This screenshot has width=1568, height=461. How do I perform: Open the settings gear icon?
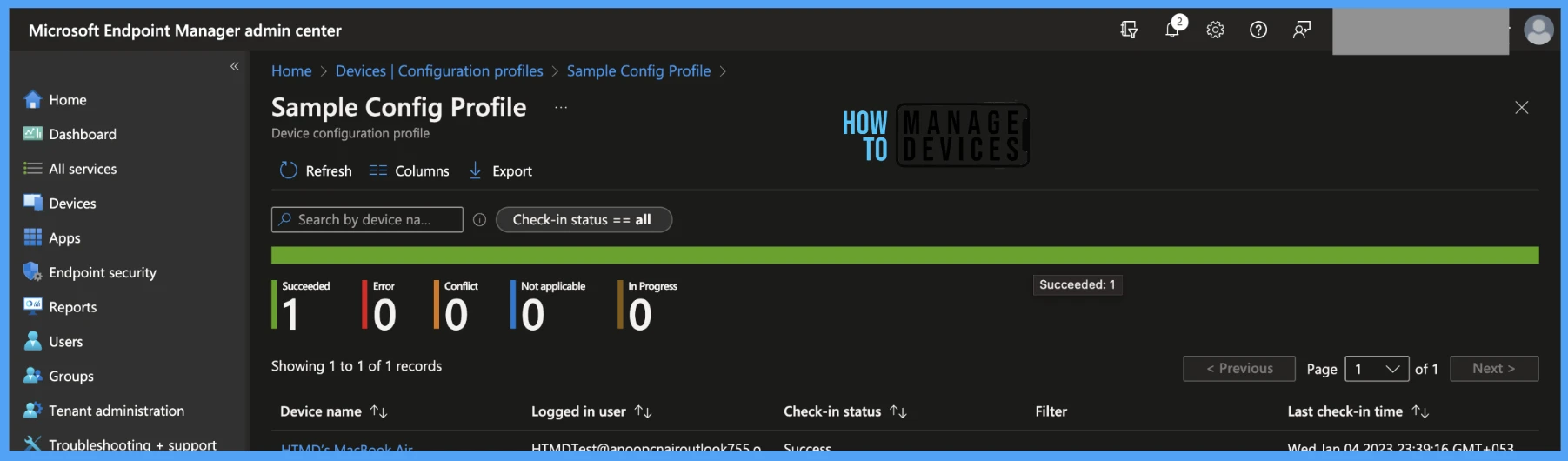click(x=1215, y=30)
